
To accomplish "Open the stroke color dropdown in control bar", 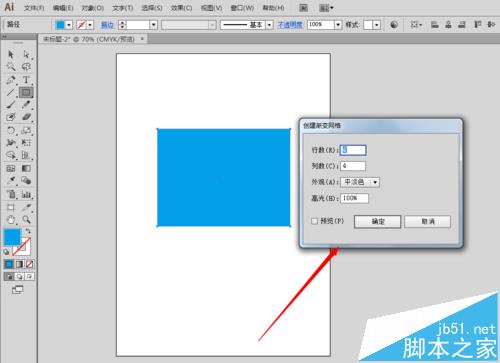I will point(90,25).
